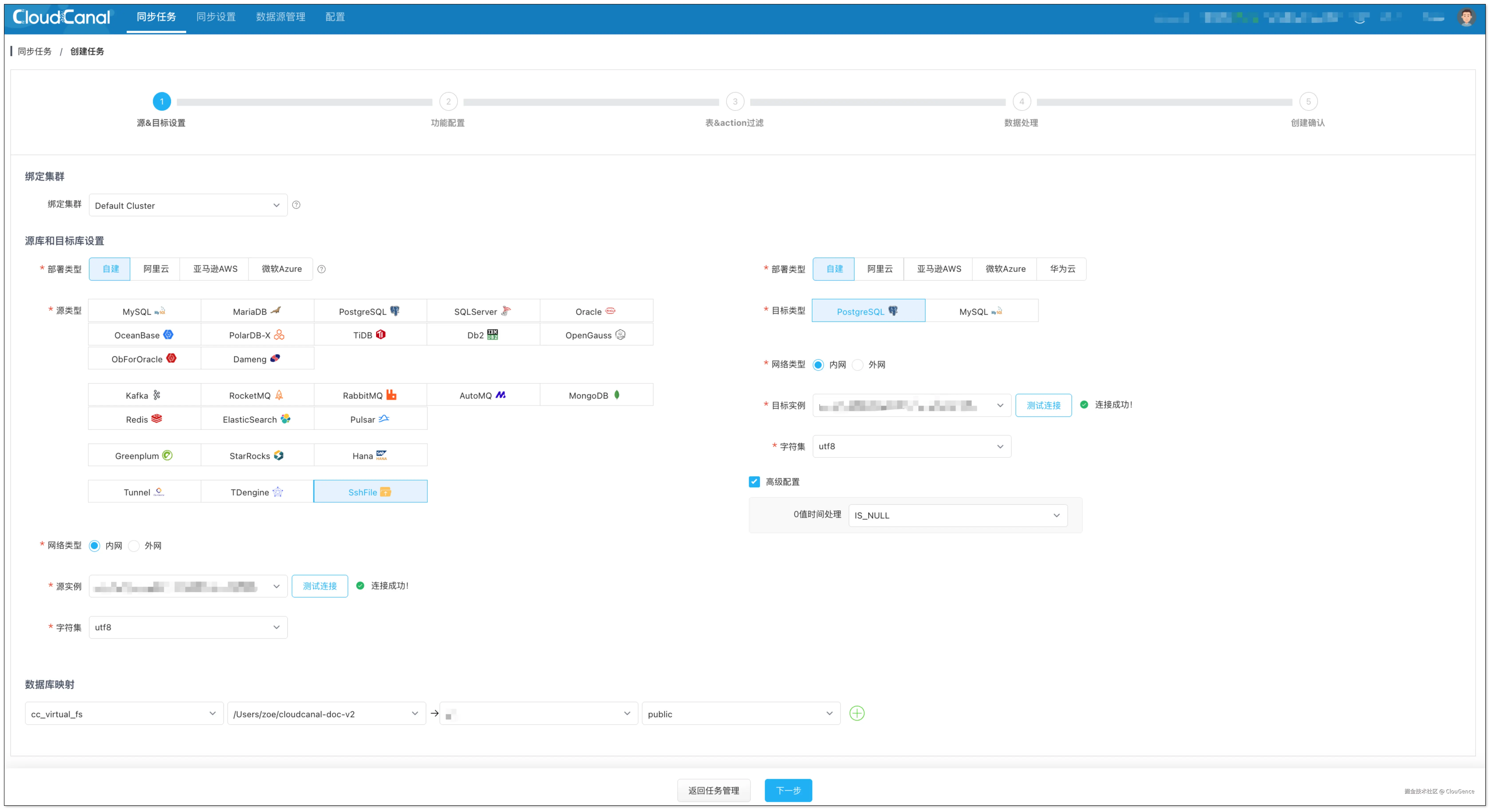Screen dimensions: 1492x812
Task: Click the 下一步 button
Action: 788,790
